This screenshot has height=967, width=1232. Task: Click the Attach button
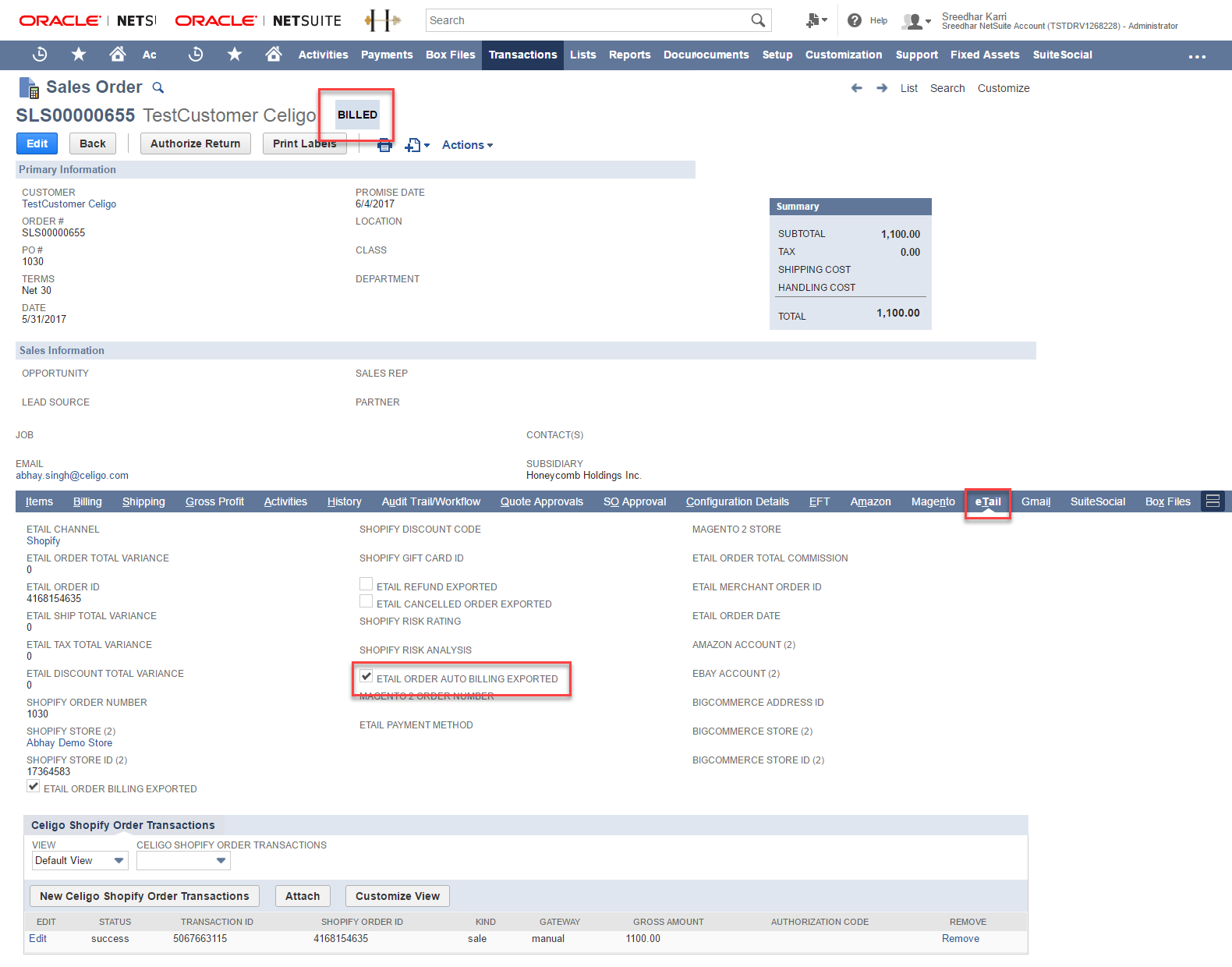point(303,896)
